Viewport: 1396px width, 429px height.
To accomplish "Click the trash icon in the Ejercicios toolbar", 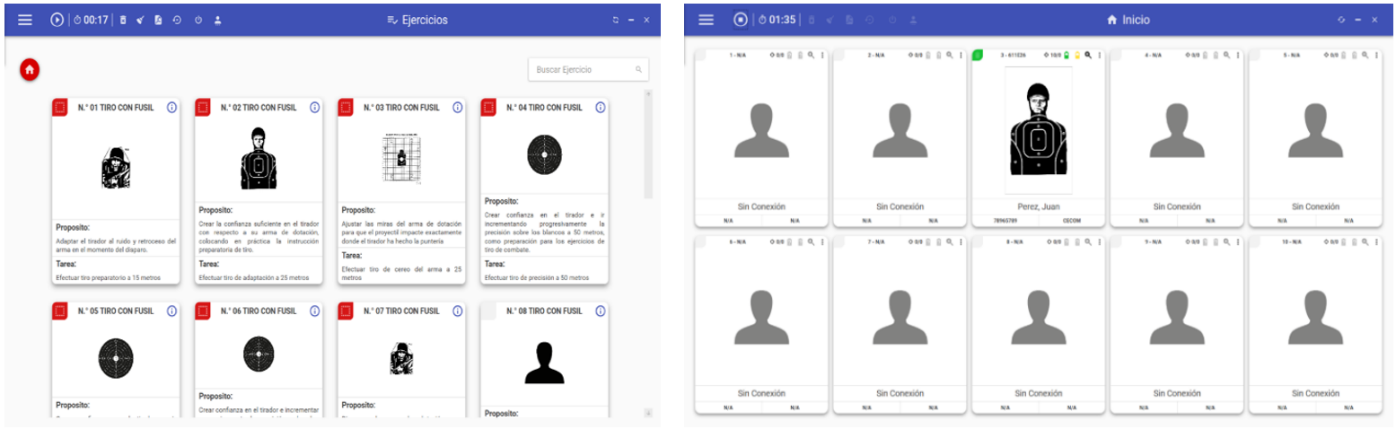I will click(x=123, y=20).
